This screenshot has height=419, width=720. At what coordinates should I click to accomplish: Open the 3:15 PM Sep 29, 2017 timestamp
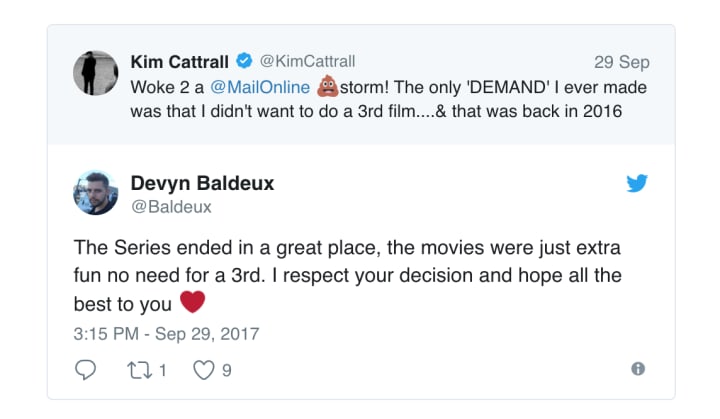point(166,334)
